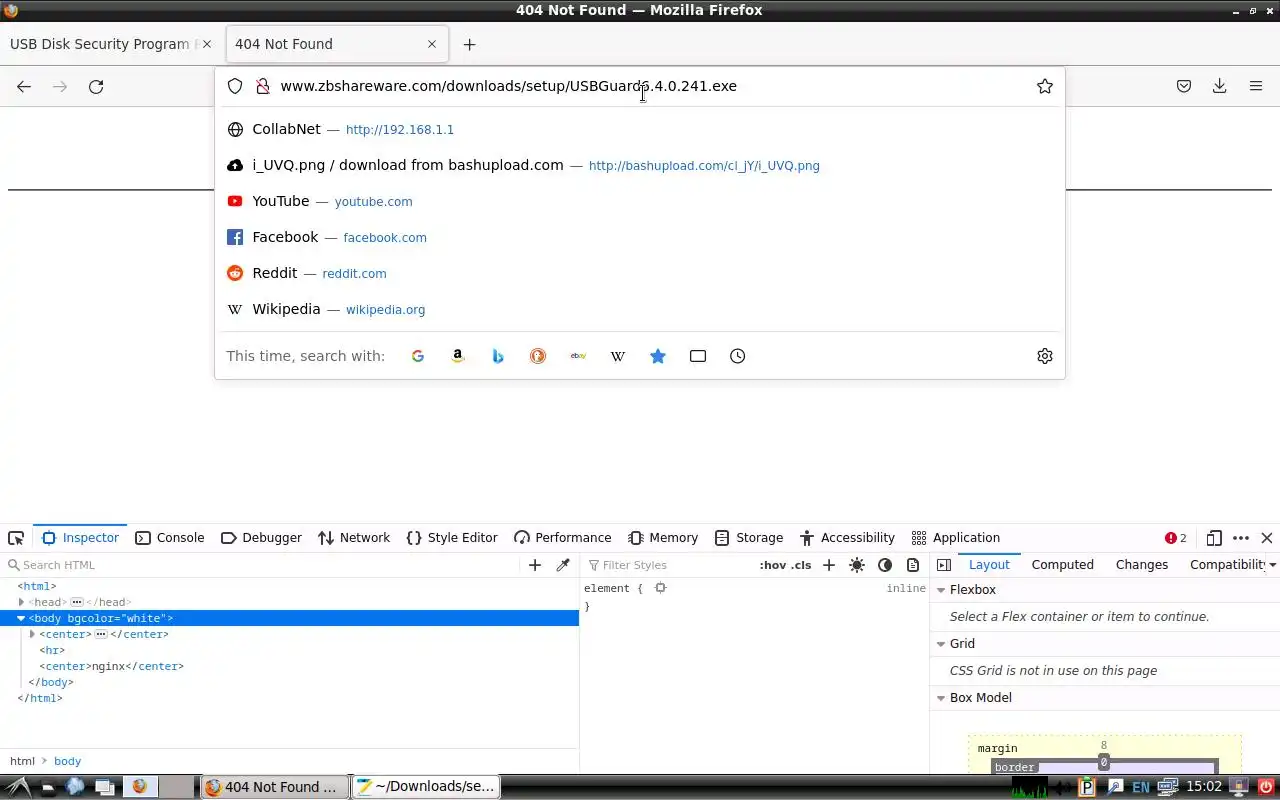This screenshot has height=800, width=1280.
Task: Show more sidebar tabs dropdown
Action: click(x=1272, y=565)
